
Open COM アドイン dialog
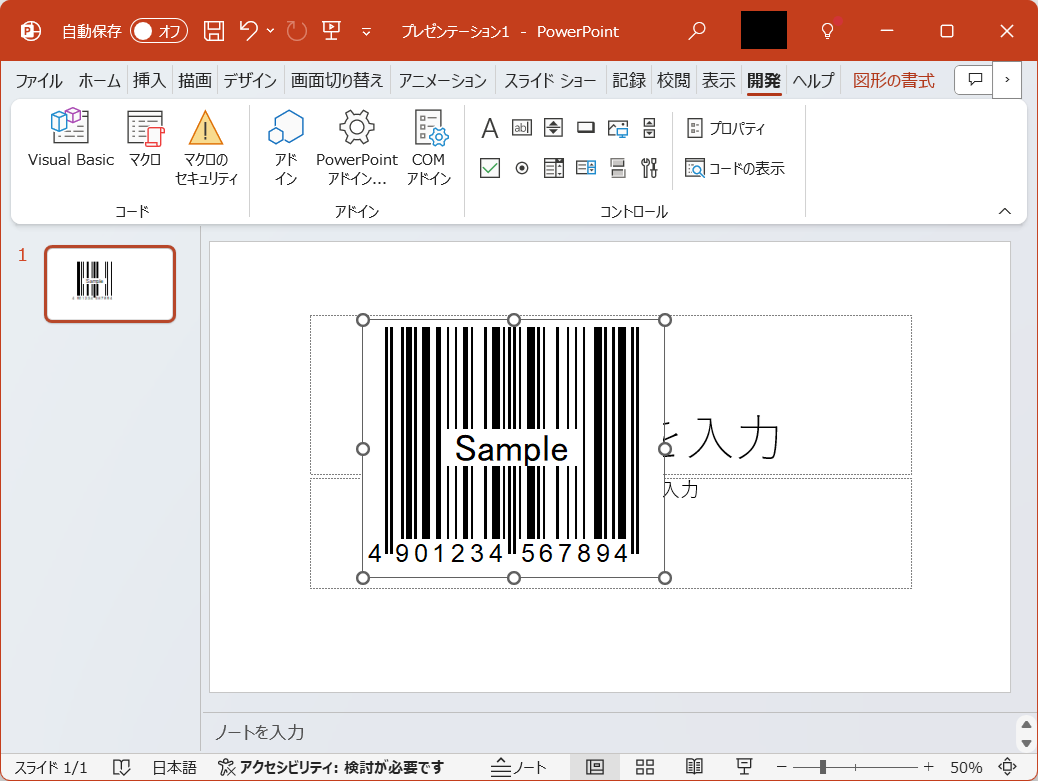[x=429, y=147]
